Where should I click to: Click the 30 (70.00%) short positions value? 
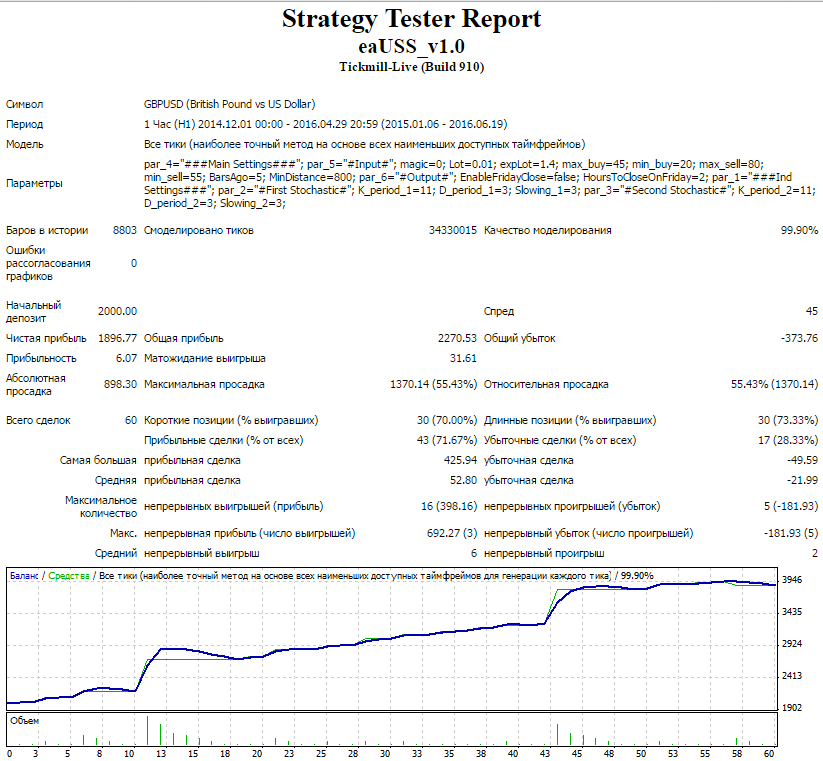tap(447, 420)
